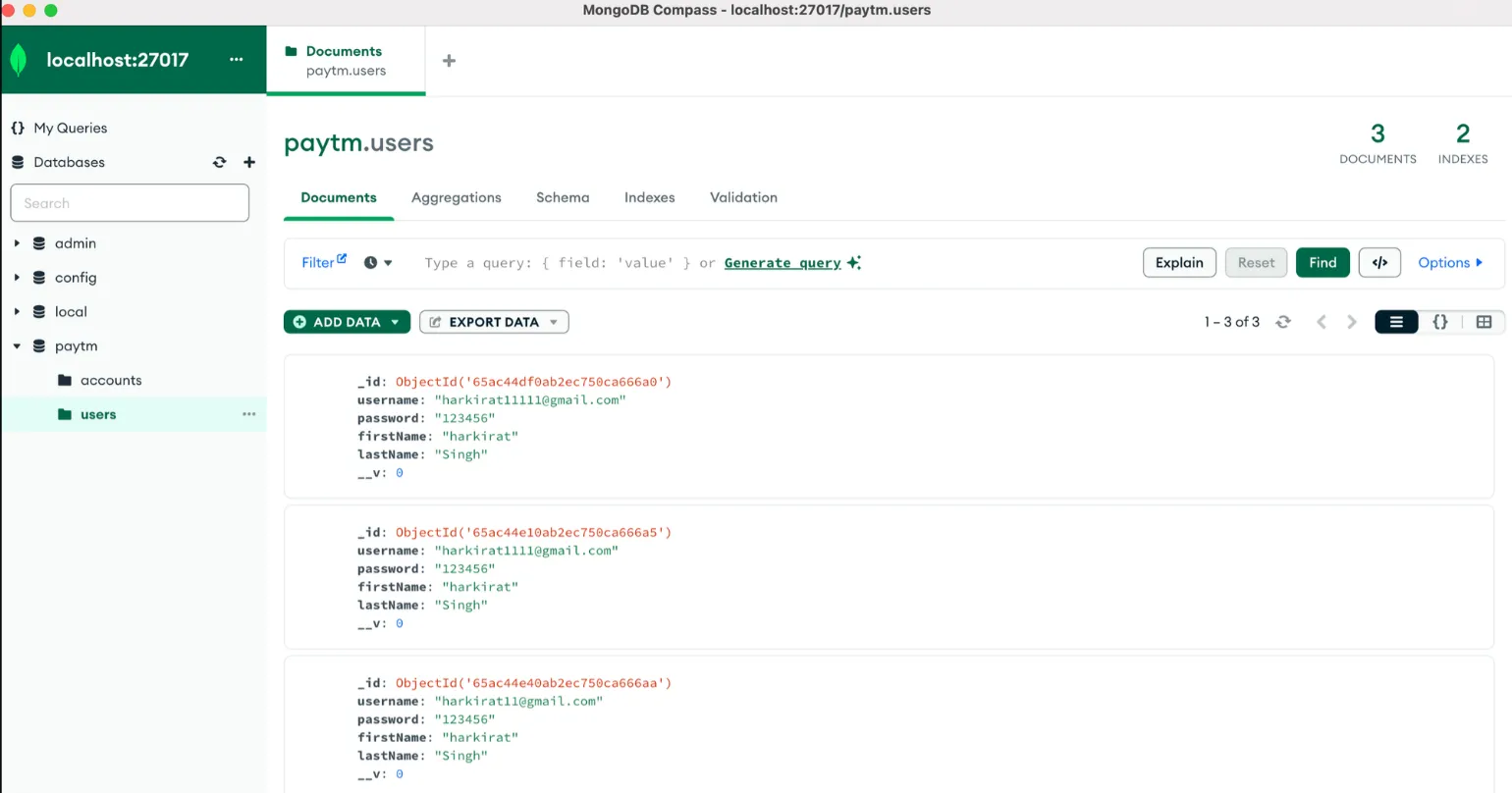The image size is (1512, 793).
Task: Go to next page of documents
Action: 1352,322
